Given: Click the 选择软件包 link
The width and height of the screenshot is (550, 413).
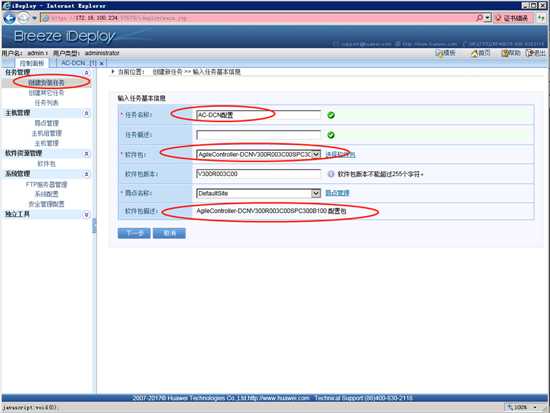Looking at the screenshot, I should point(340,154).
